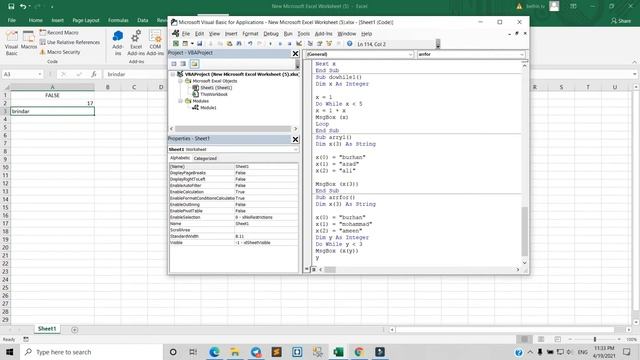640x360 pixels.
Task: Click the Find icon in VBA toolbar
Action: (x=239, y=44)
